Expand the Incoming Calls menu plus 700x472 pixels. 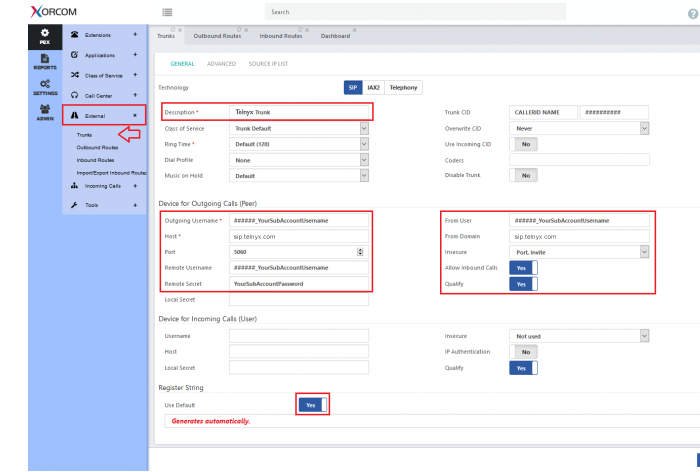coord(135,186)
